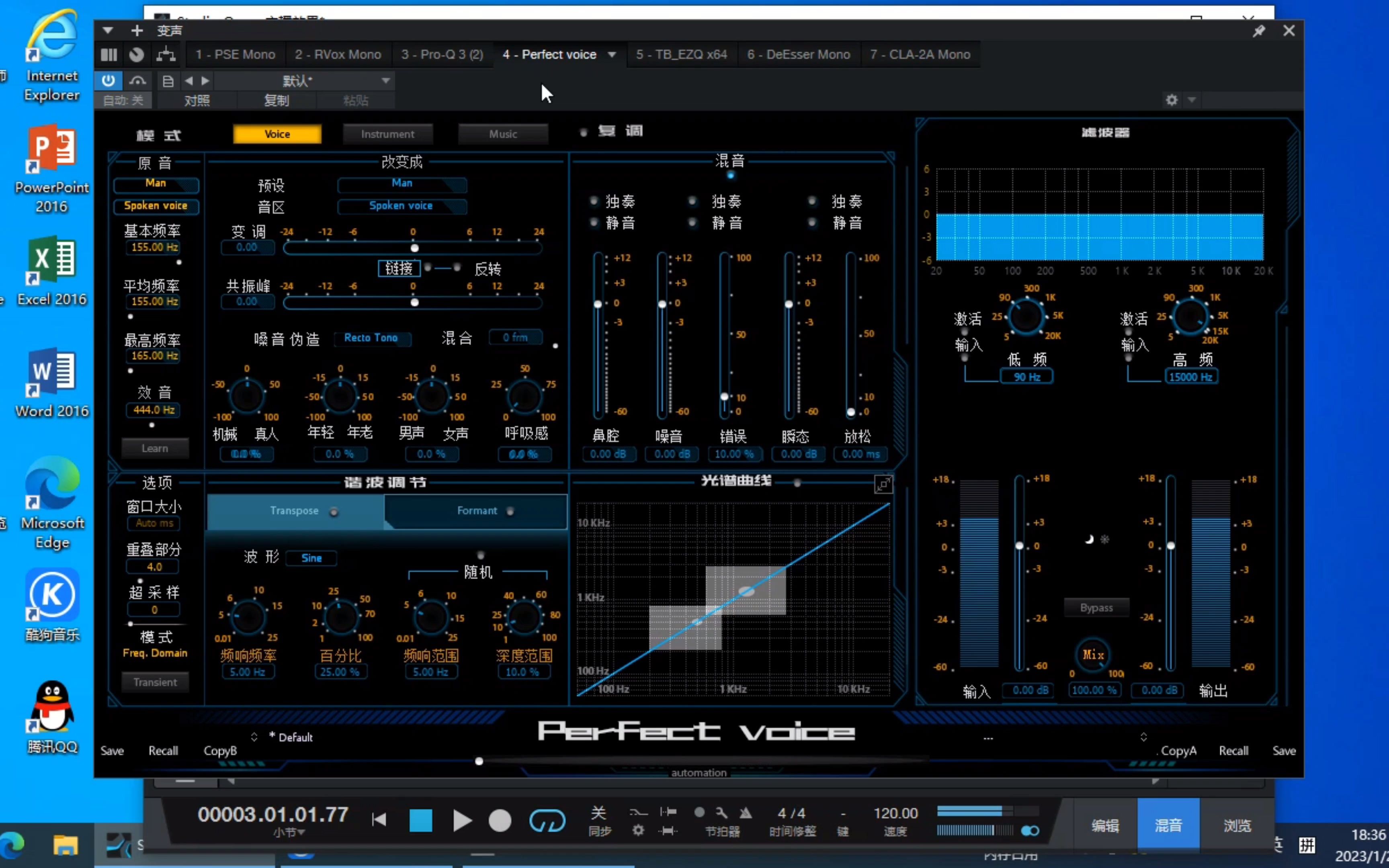Click the 复调 toggle button at top

pos(584,132)
